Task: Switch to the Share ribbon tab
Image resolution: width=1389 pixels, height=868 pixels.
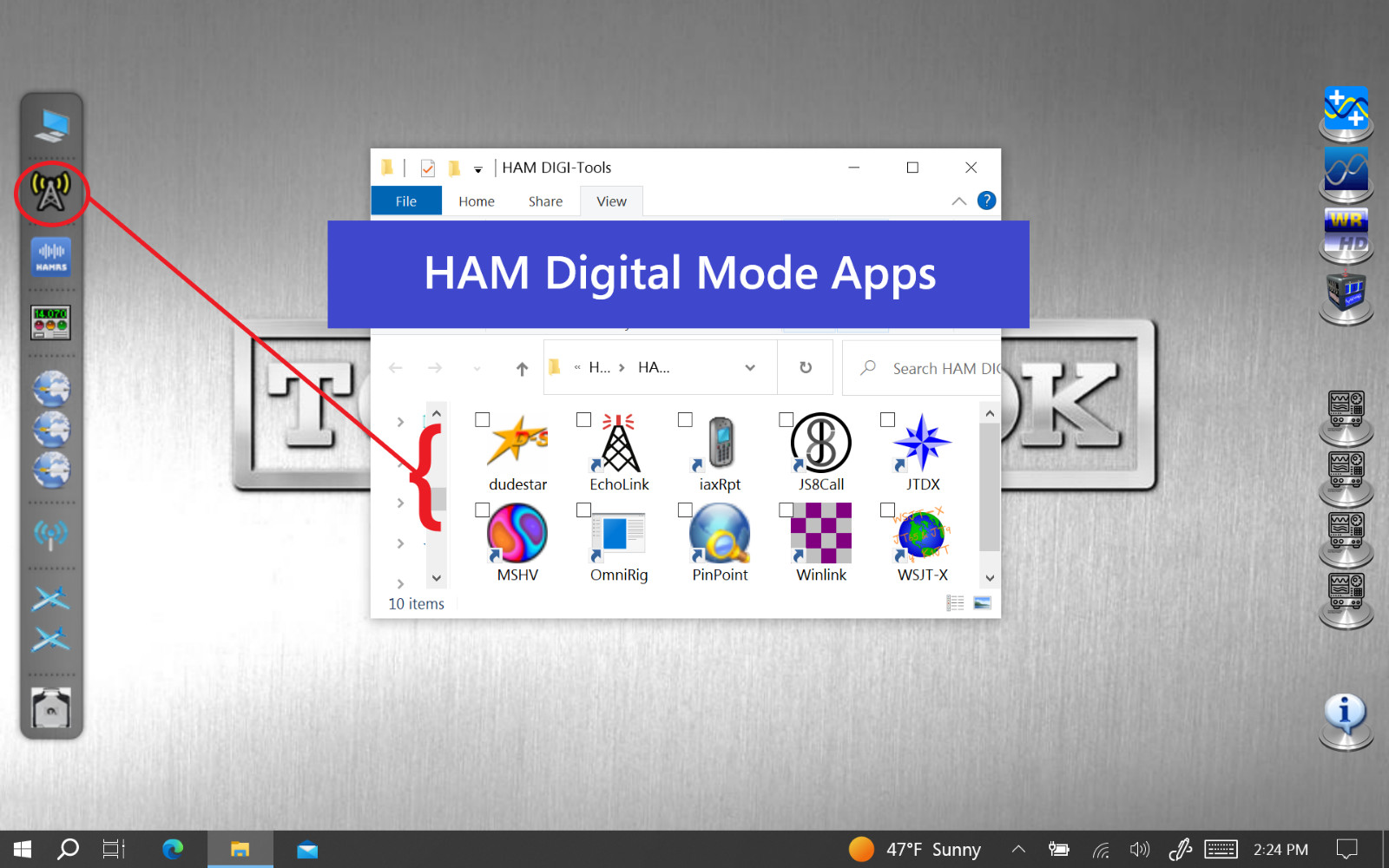Action: (545, 201)
